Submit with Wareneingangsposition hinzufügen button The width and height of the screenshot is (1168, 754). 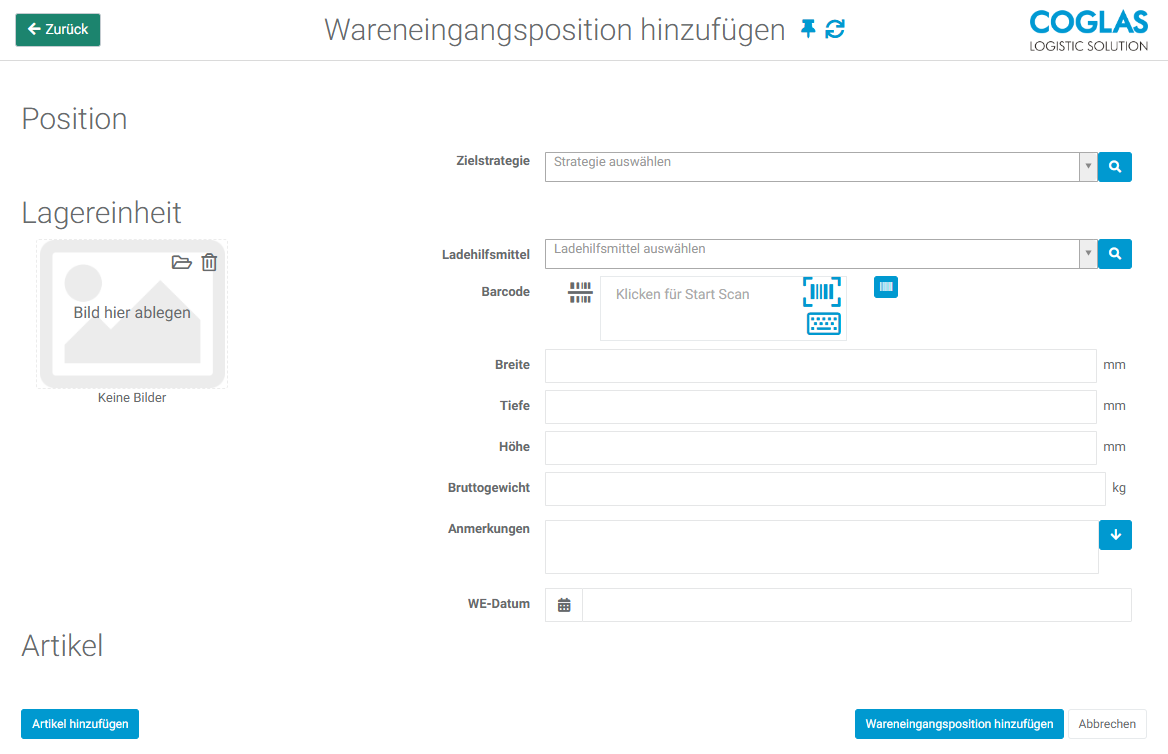click(x=959, y=724)
